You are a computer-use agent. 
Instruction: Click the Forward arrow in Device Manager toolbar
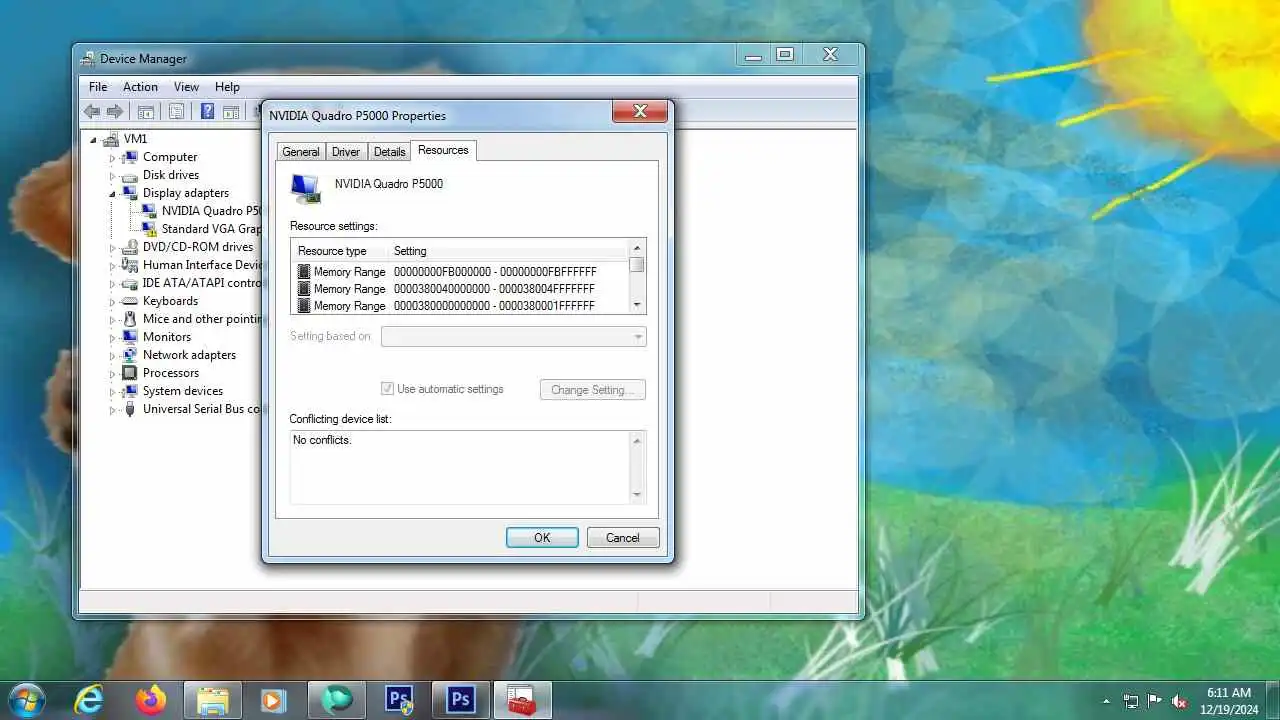[115, 112]
